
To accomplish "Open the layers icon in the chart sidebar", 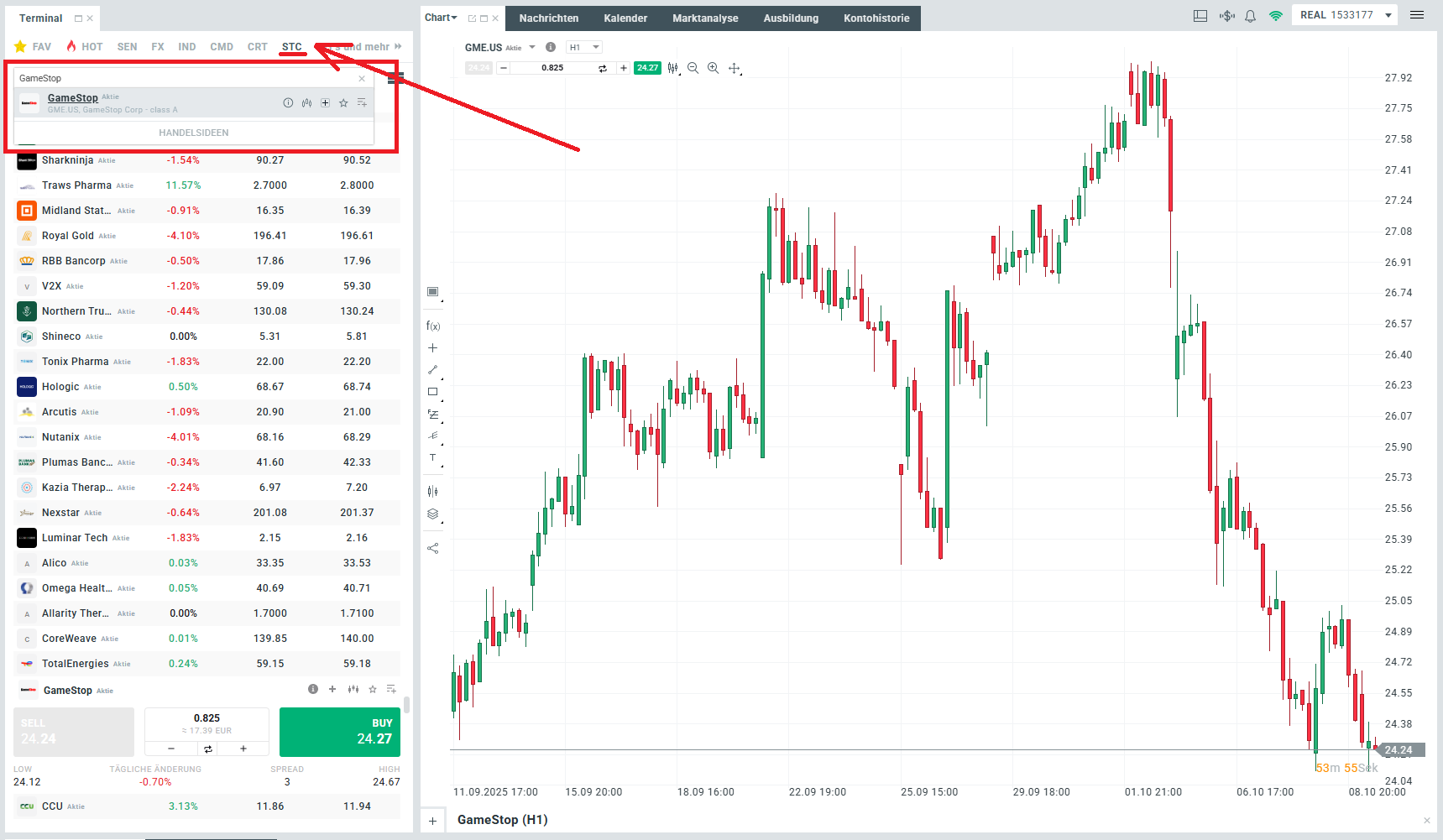I will point(432,514).
